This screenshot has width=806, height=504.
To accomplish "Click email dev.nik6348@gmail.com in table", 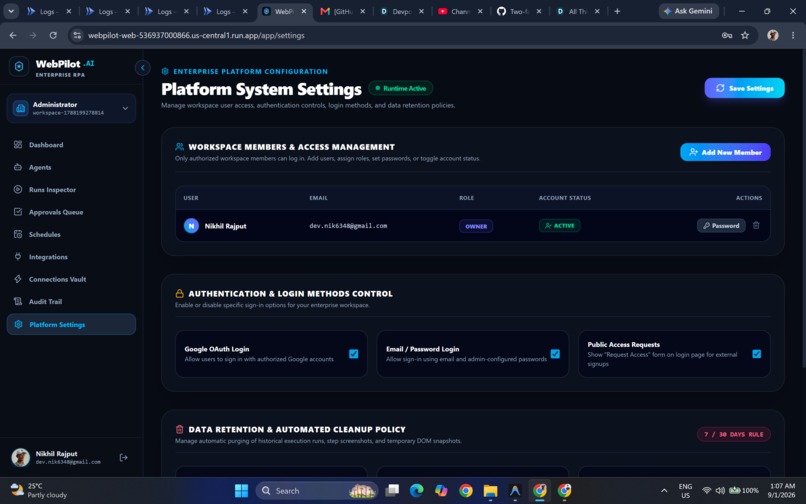I will (348, 226).
